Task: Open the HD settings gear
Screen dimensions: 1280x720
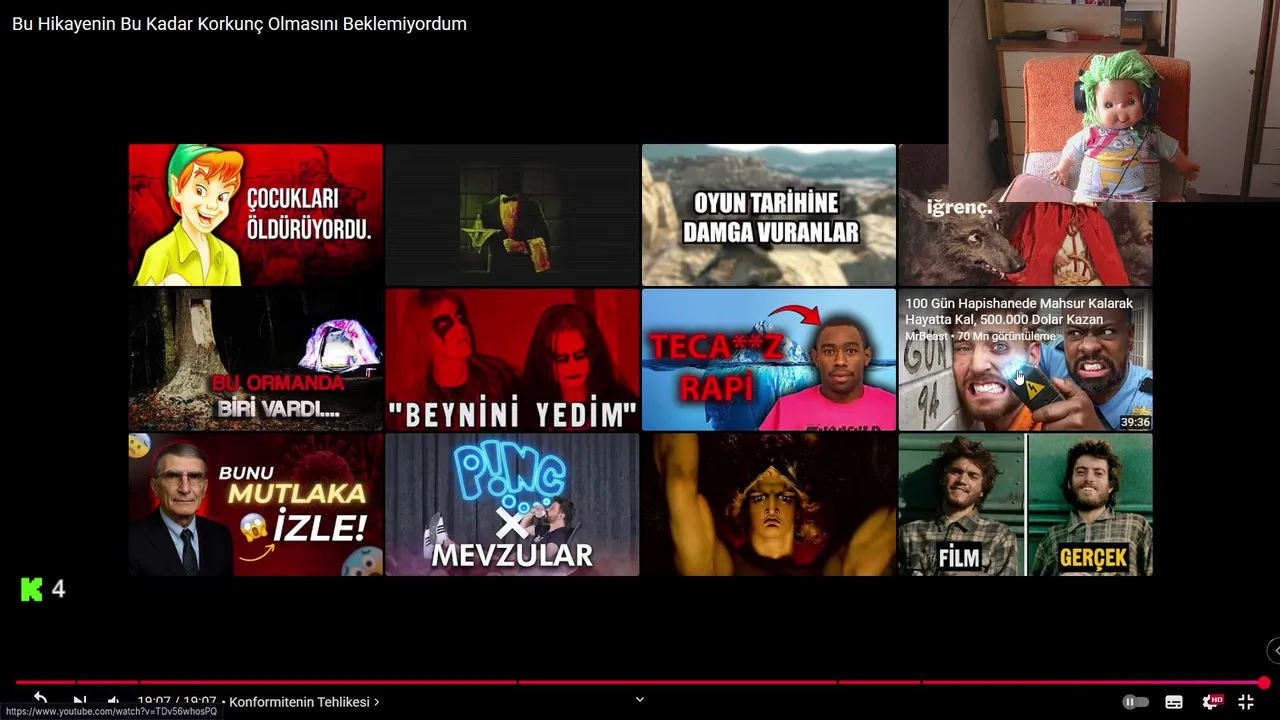Action: point(1211,702)
